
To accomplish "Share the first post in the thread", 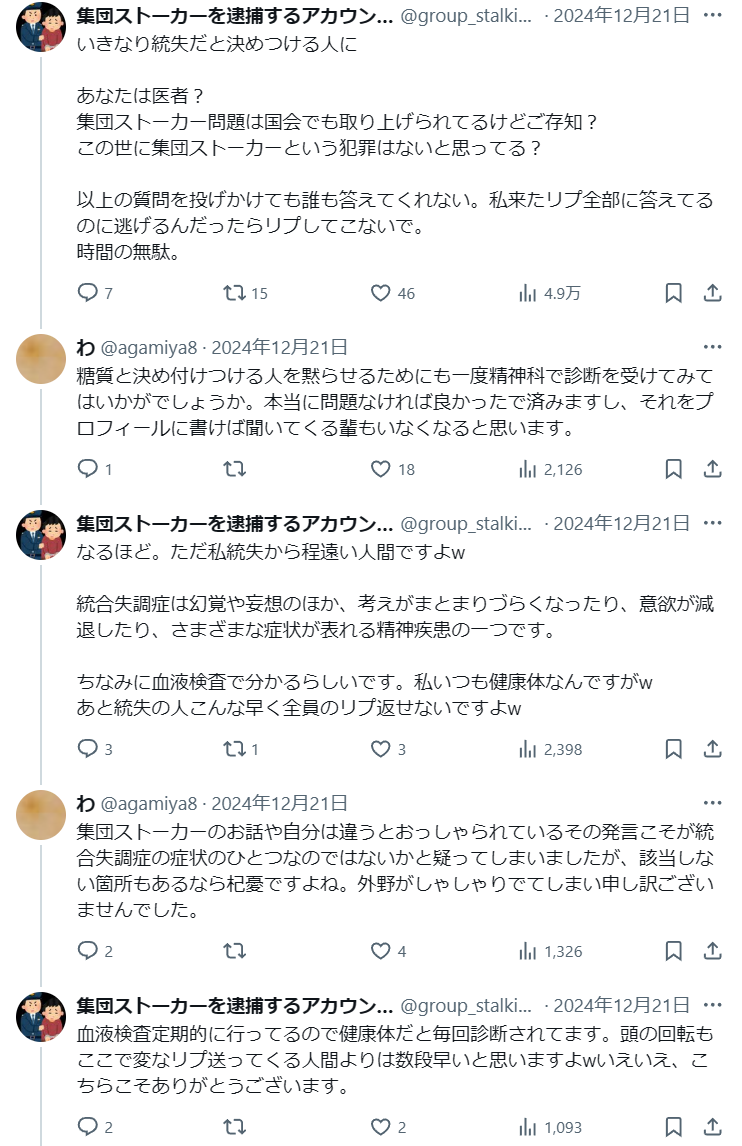I will tap(712, 293).
